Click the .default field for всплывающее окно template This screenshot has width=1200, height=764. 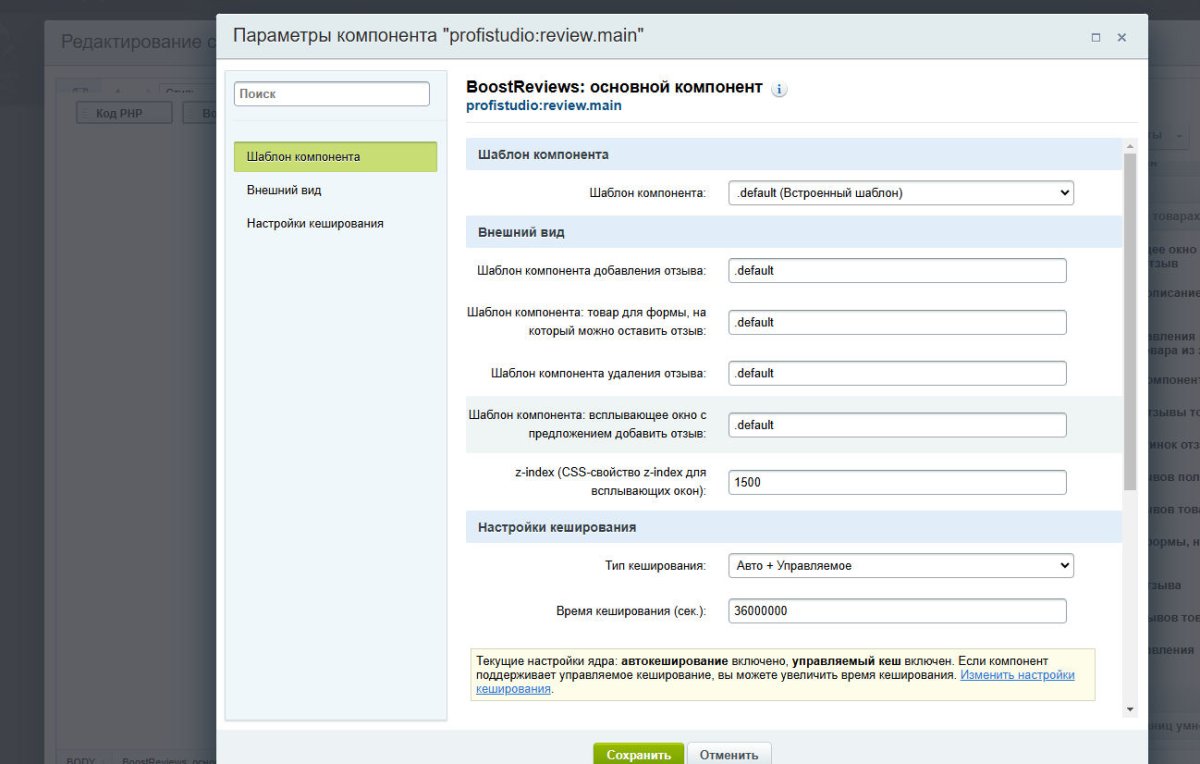click(x=896, y=424)
